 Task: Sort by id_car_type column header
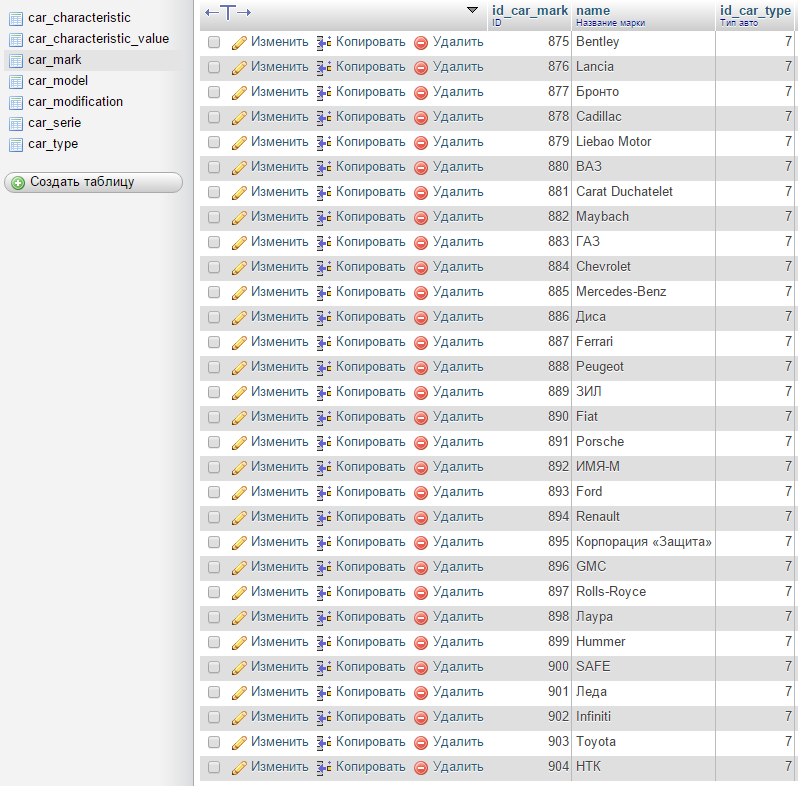(755, 11)
